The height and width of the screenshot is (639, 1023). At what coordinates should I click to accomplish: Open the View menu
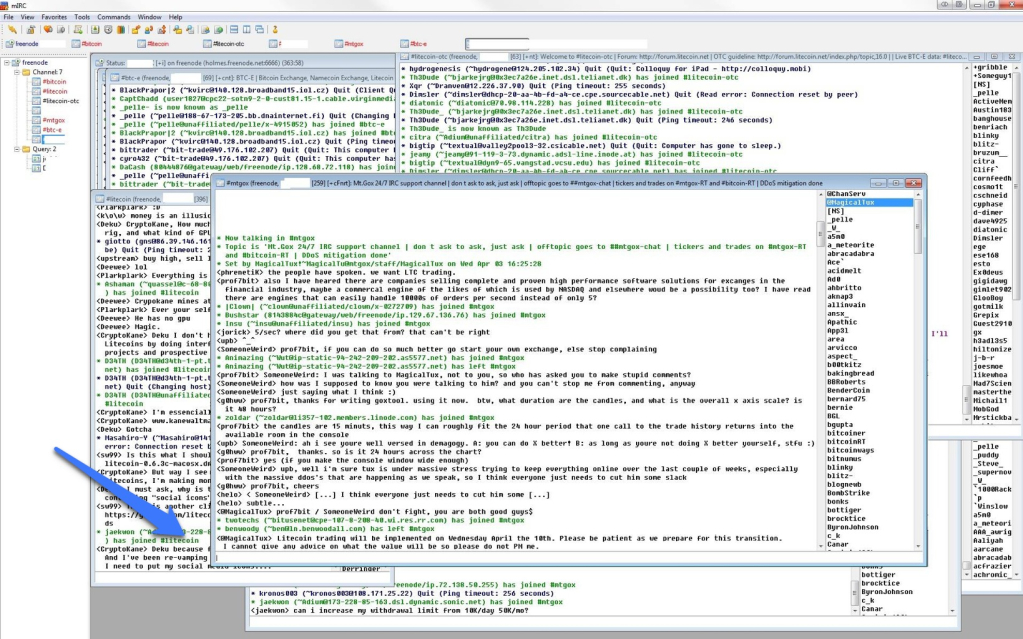click(x=27, y=17)
